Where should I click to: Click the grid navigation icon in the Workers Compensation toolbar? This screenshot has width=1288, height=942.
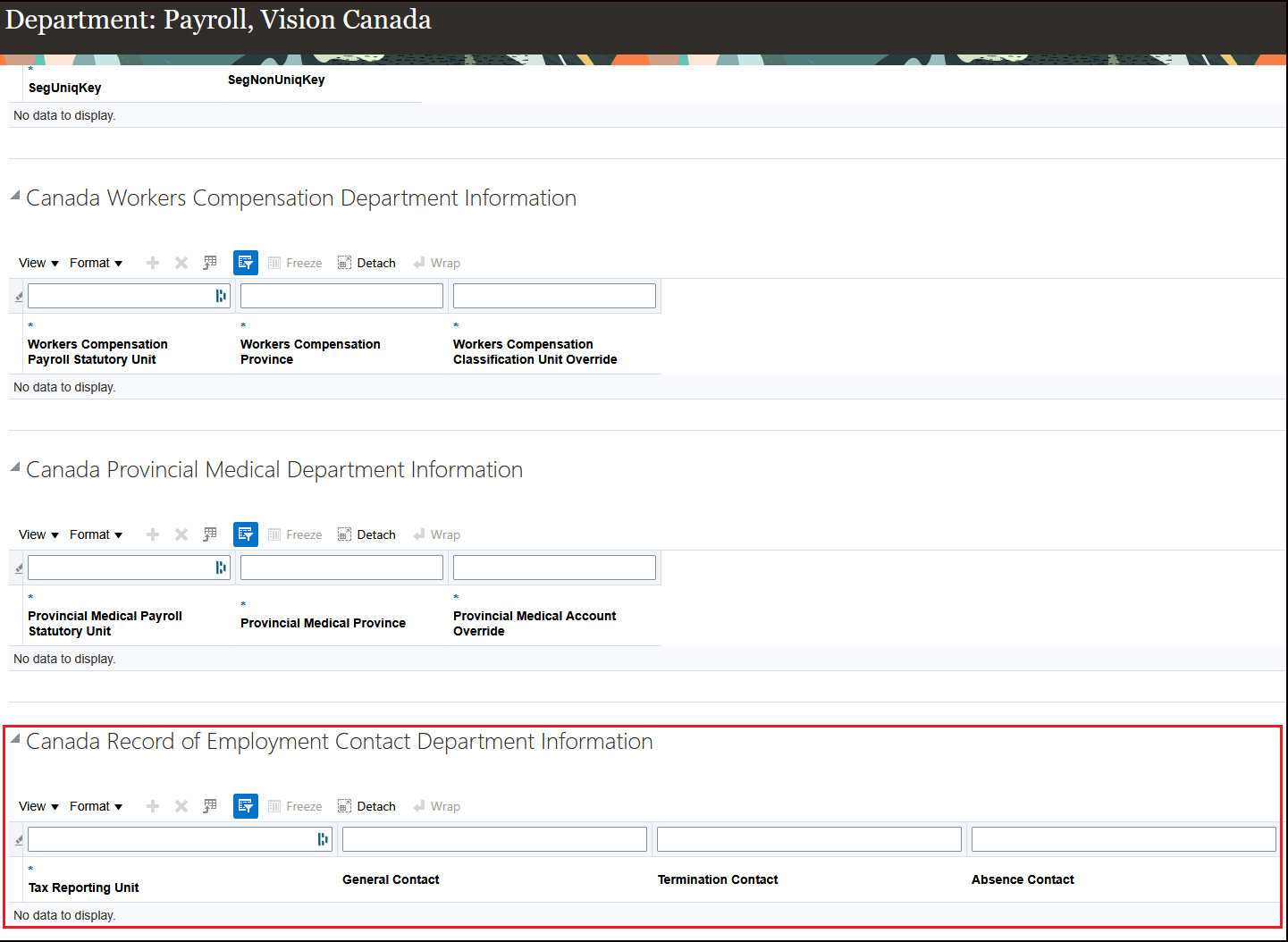tap(210, 262)
